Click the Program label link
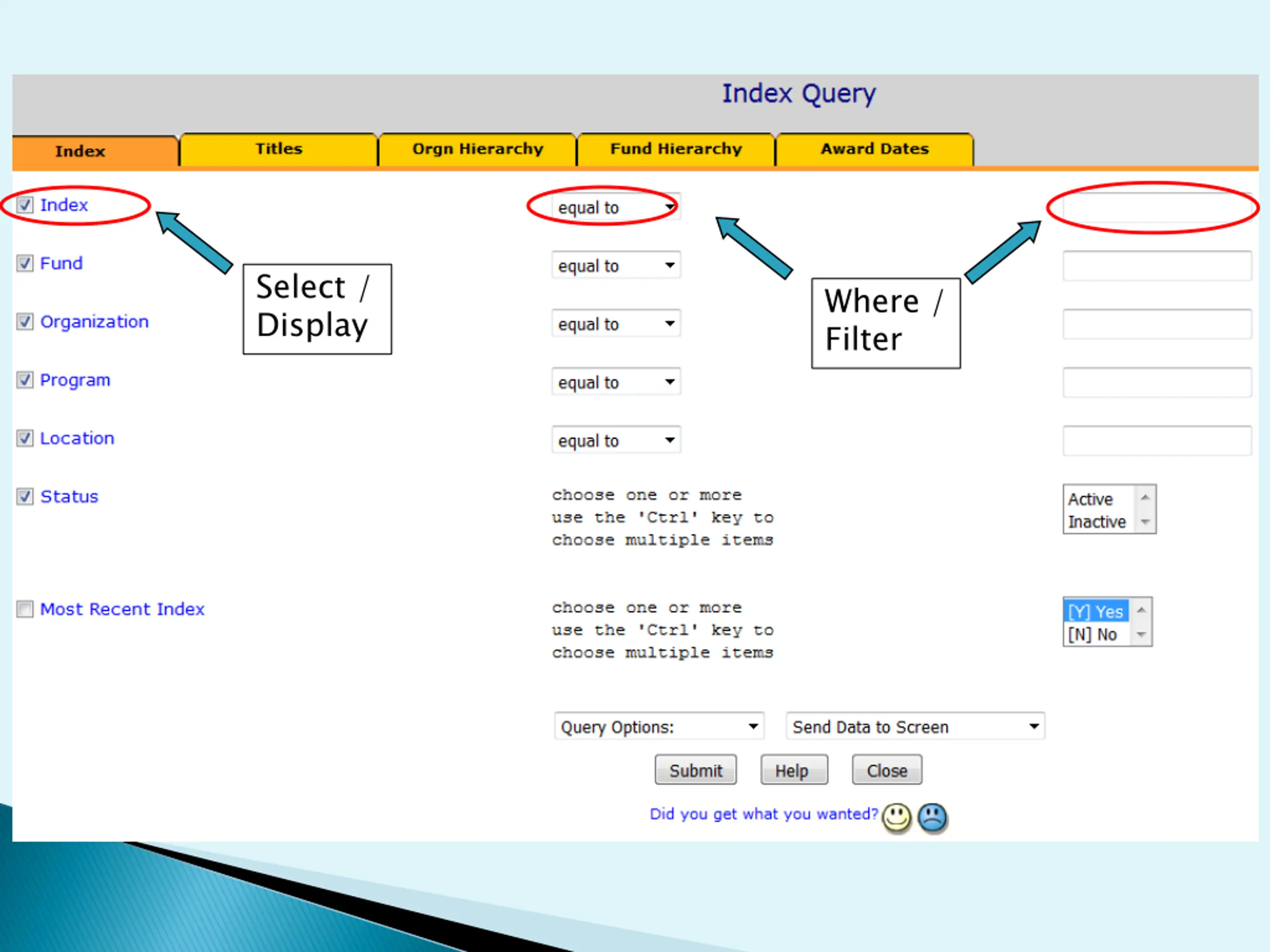The height and width of the screenshot is (952, 1270). pos(74,380)
